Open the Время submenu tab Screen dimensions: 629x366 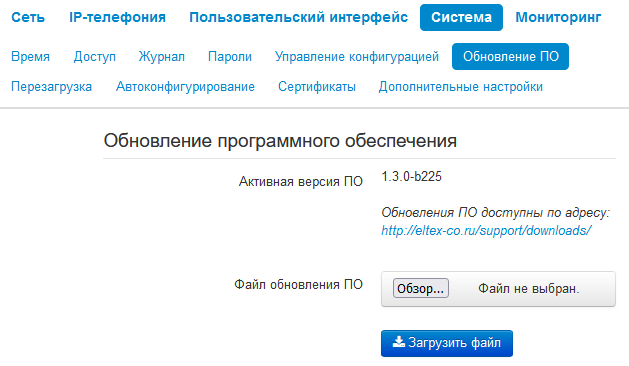point(30,57)
